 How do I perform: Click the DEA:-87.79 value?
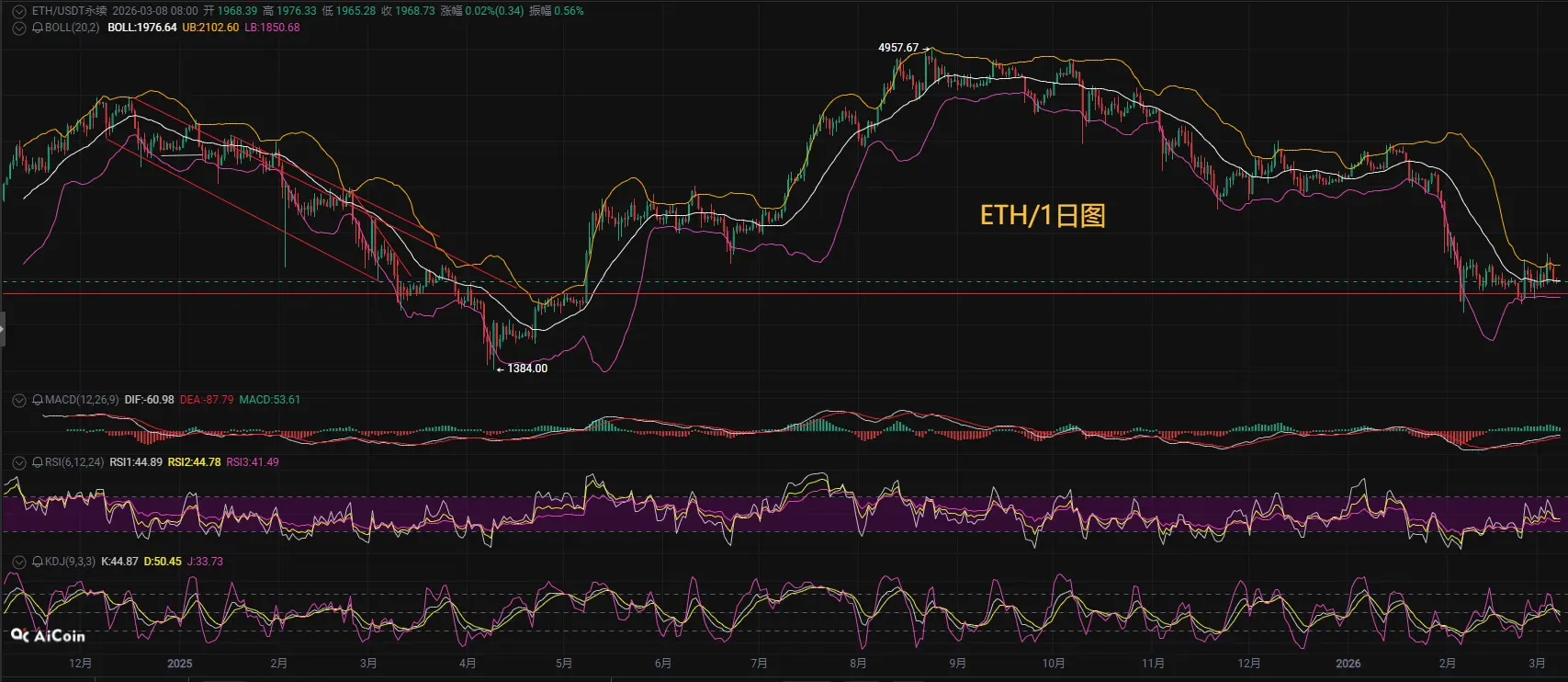pos(207,400)
